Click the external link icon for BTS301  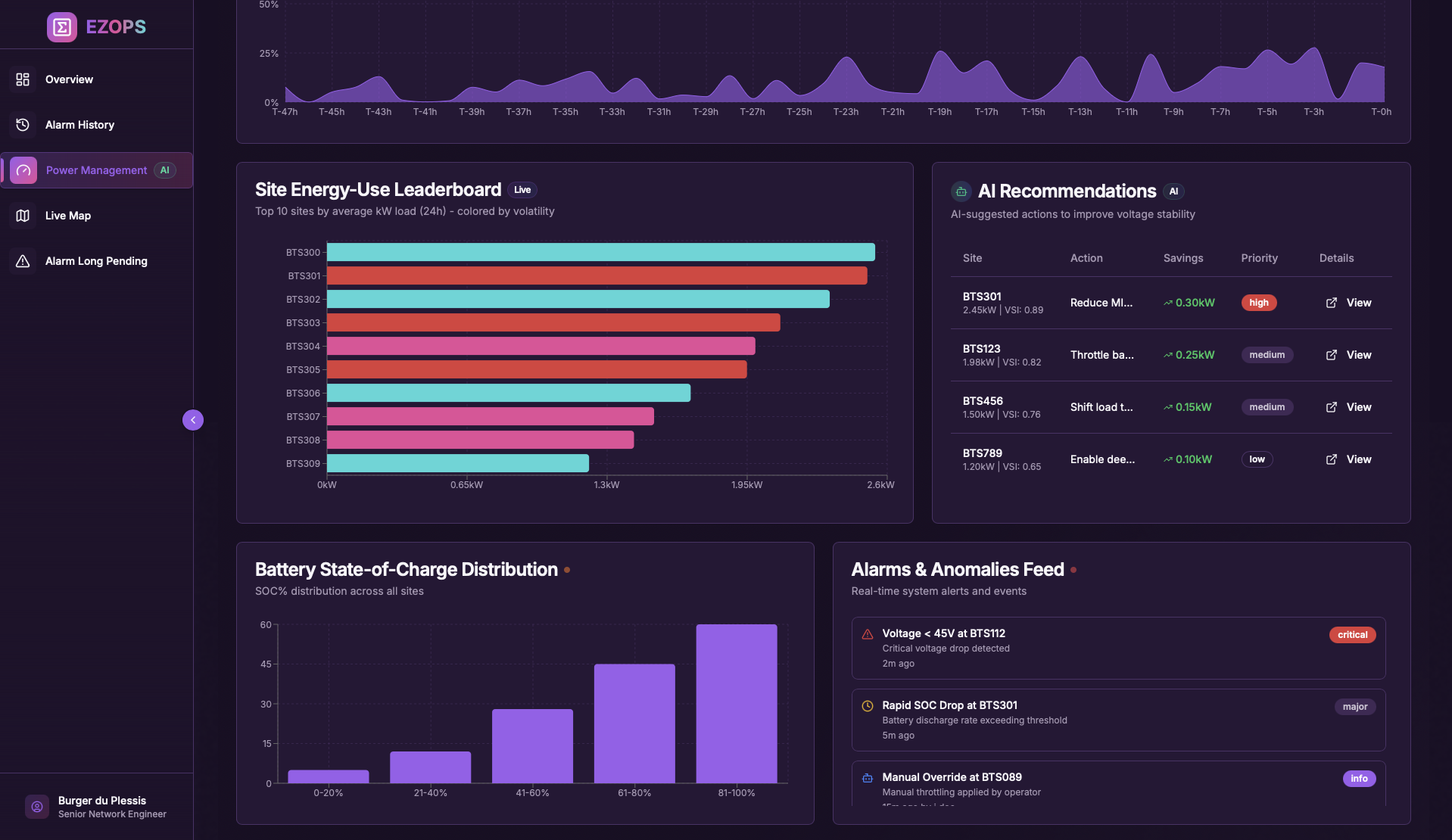tap(1331, 303)
